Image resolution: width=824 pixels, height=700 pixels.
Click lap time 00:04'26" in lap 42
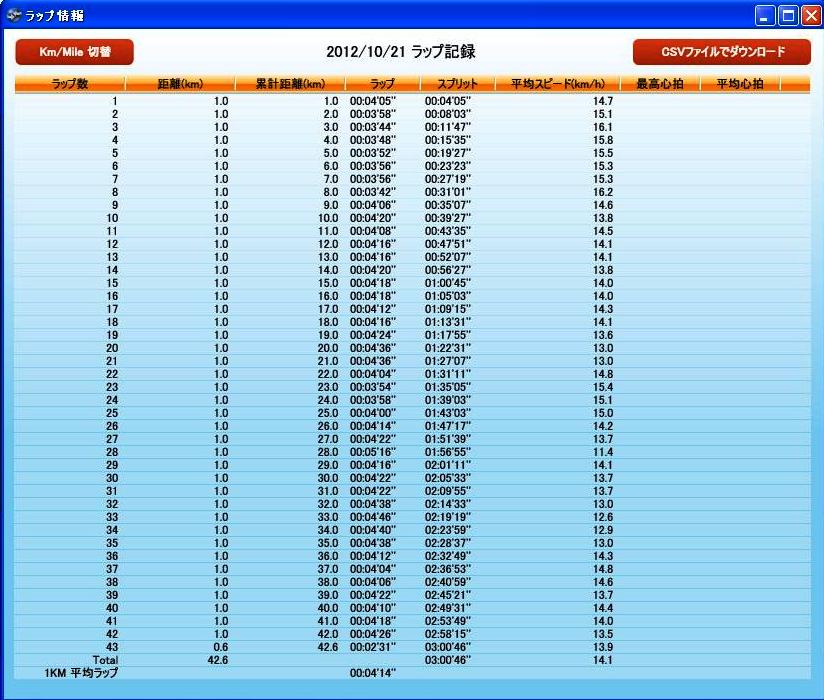tap(373, 634)
